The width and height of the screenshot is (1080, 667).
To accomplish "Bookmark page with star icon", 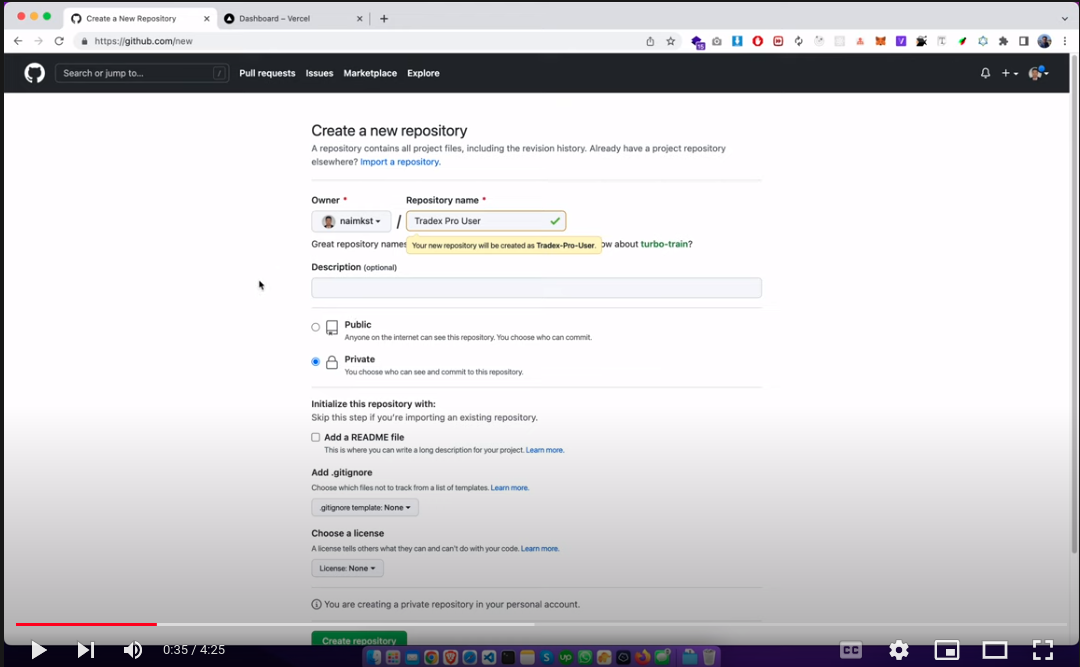I will (x=671, y=41).
